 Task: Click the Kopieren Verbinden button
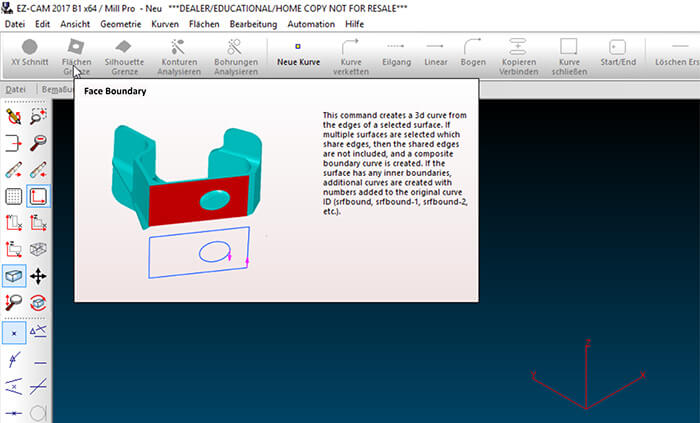[517, 55]
